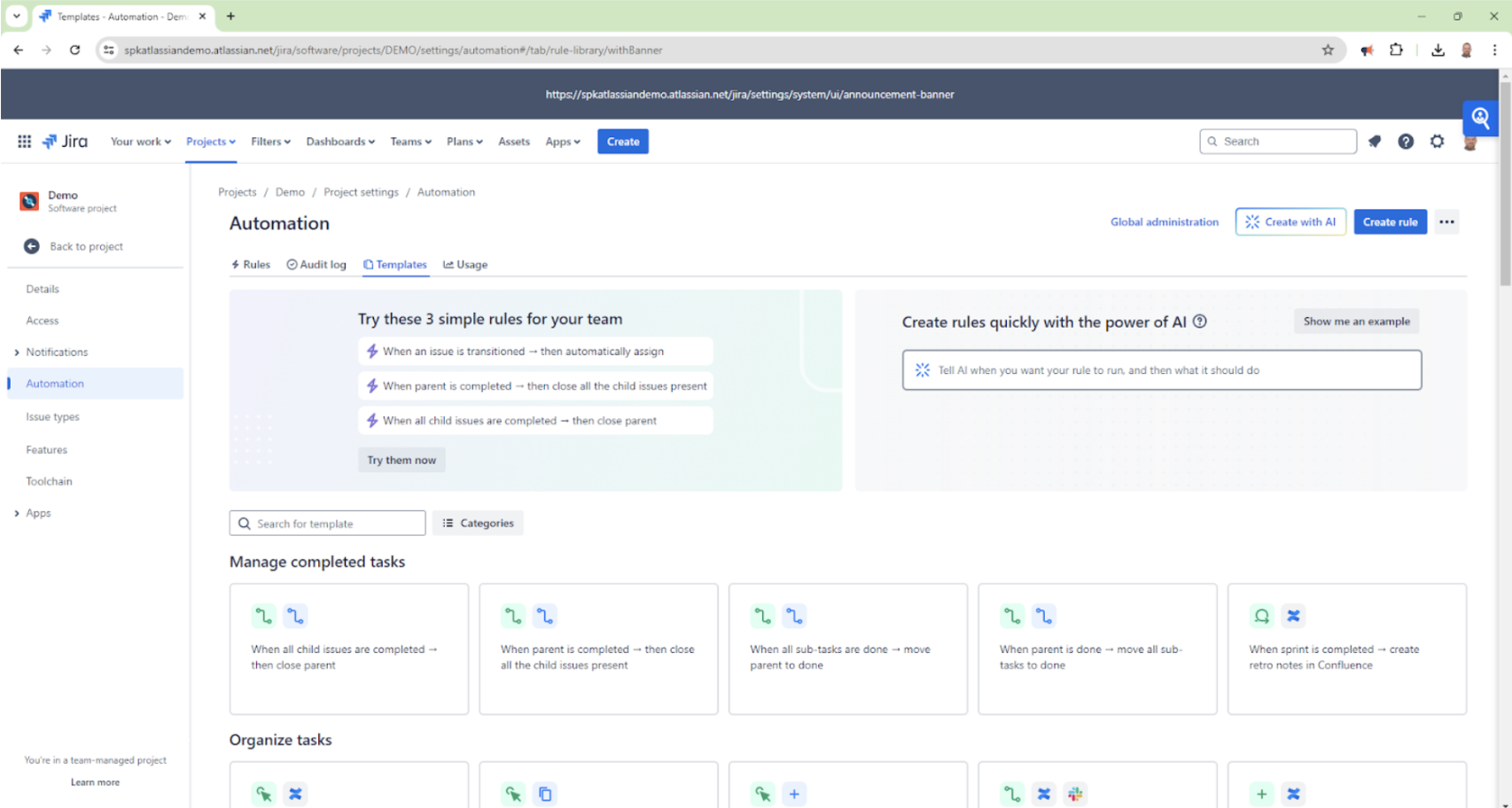Go back in browser history
The width and height of the screenshot is (1512, 808).
coord(19,50)
